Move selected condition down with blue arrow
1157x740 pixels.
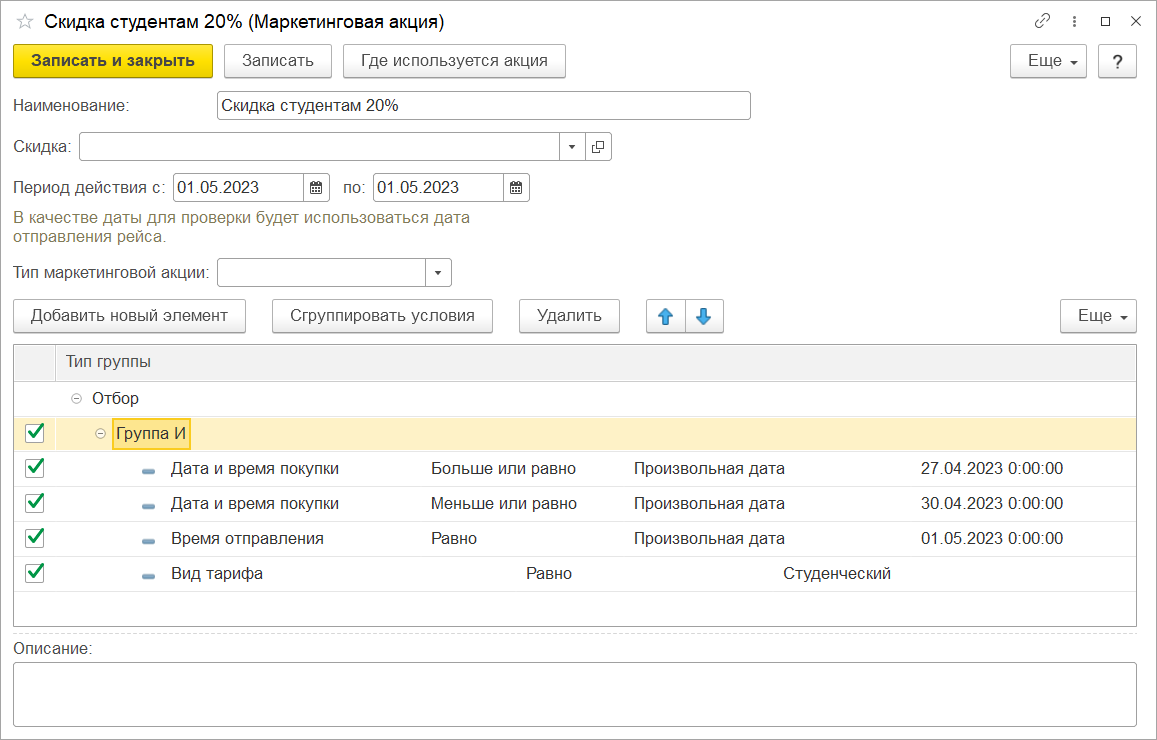pyautogui.click(x=704, y=316)
